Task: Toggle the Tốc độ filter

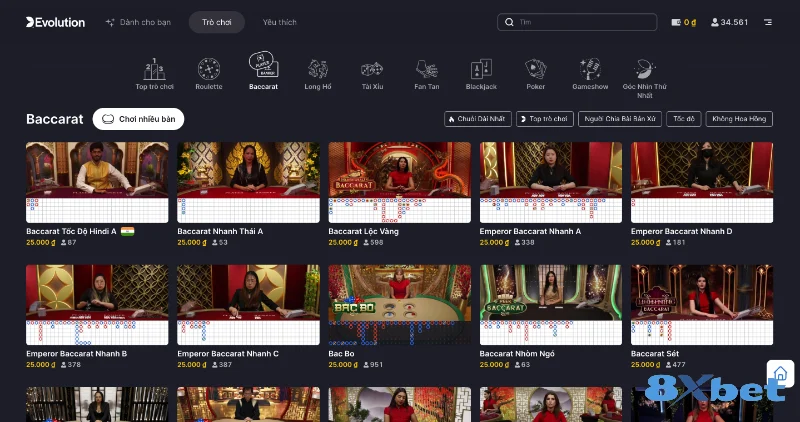Action: coord(684,119)
